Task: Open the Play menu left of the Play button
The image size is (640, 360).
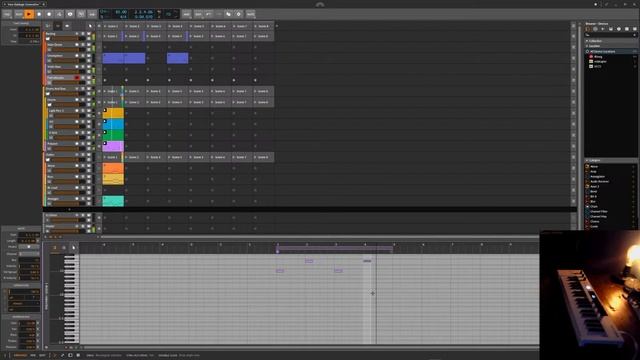Action: (19, 14)
